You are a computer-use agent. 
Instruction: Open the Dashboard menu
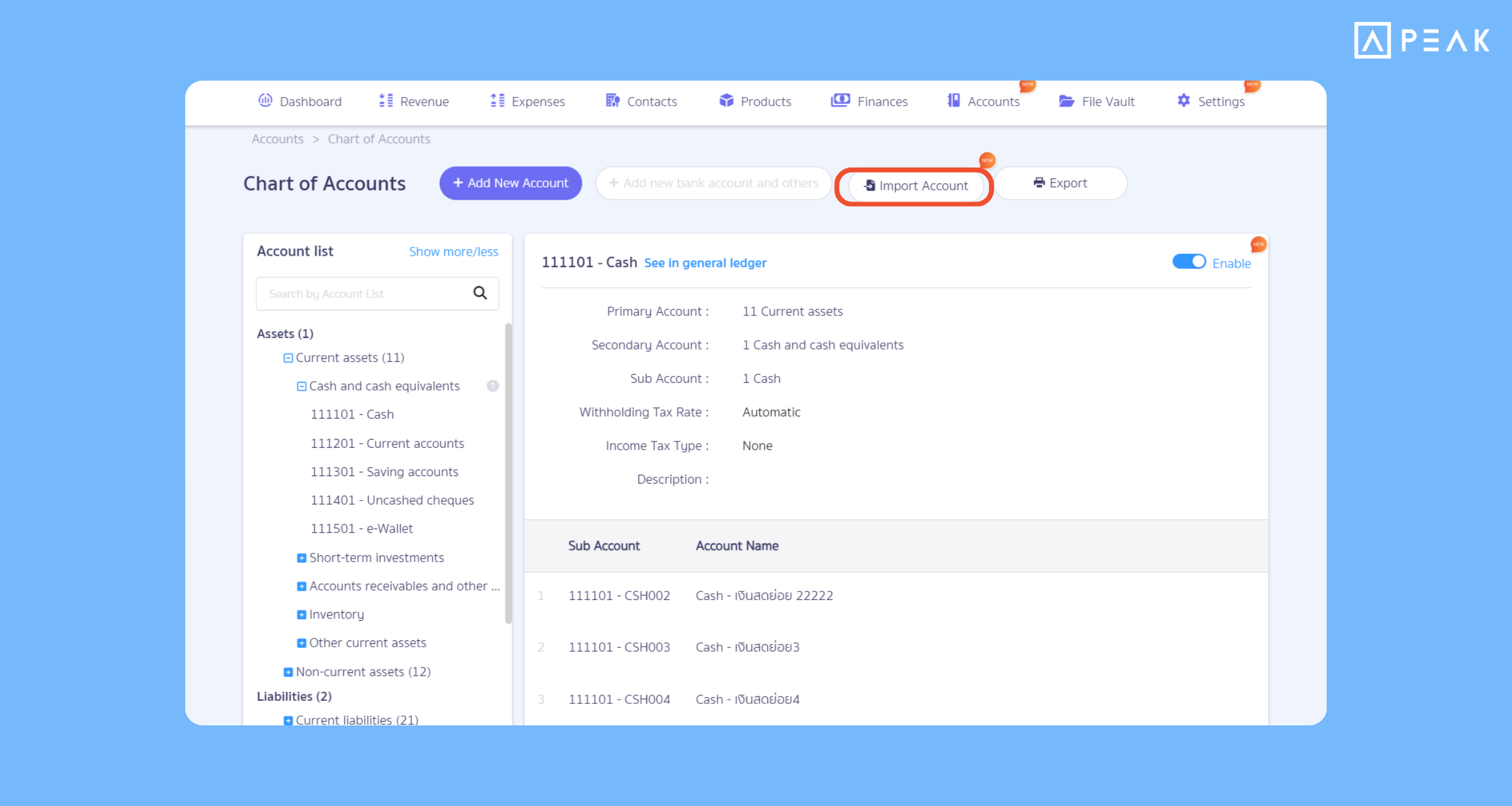click(x=300, y=101)
